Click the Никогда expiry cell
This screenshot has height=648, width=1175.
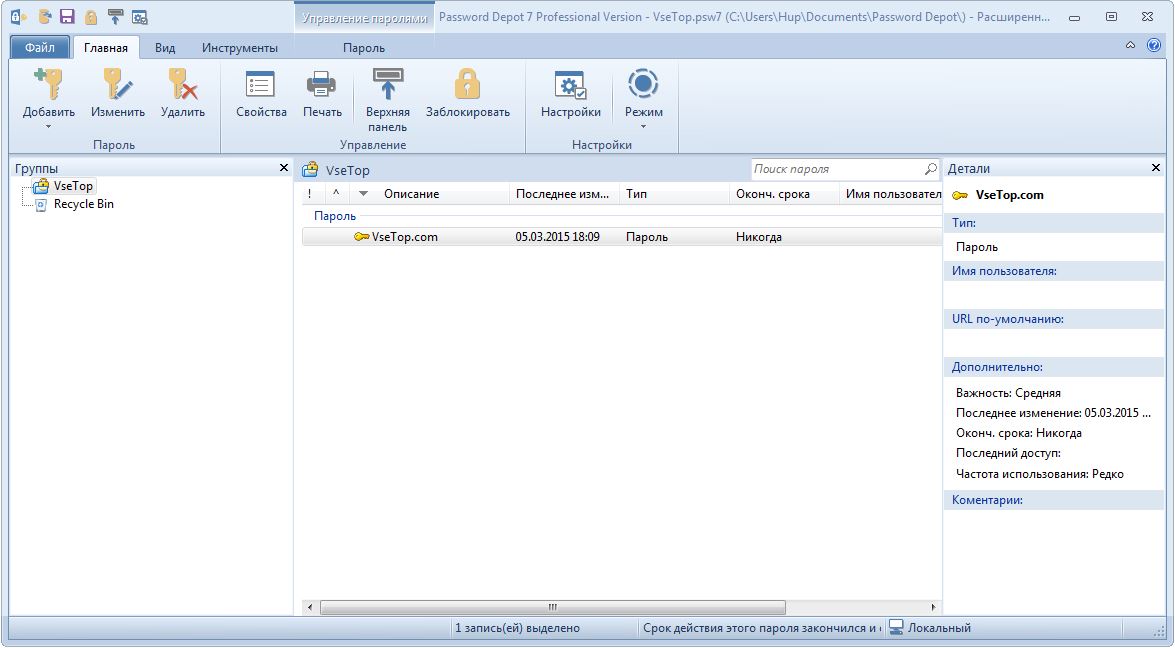(x=758, y=237)
